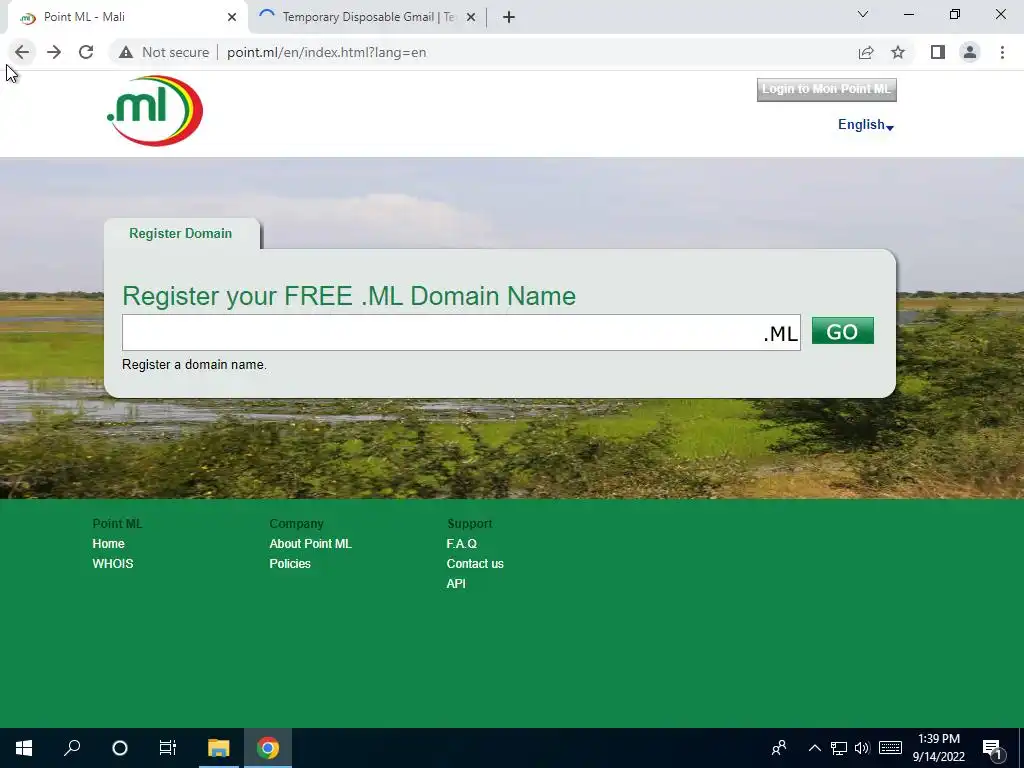The width and height of the screenshot is (1024, 768).
Task: Open the taskbar clock and date
Action: point(938,748)
